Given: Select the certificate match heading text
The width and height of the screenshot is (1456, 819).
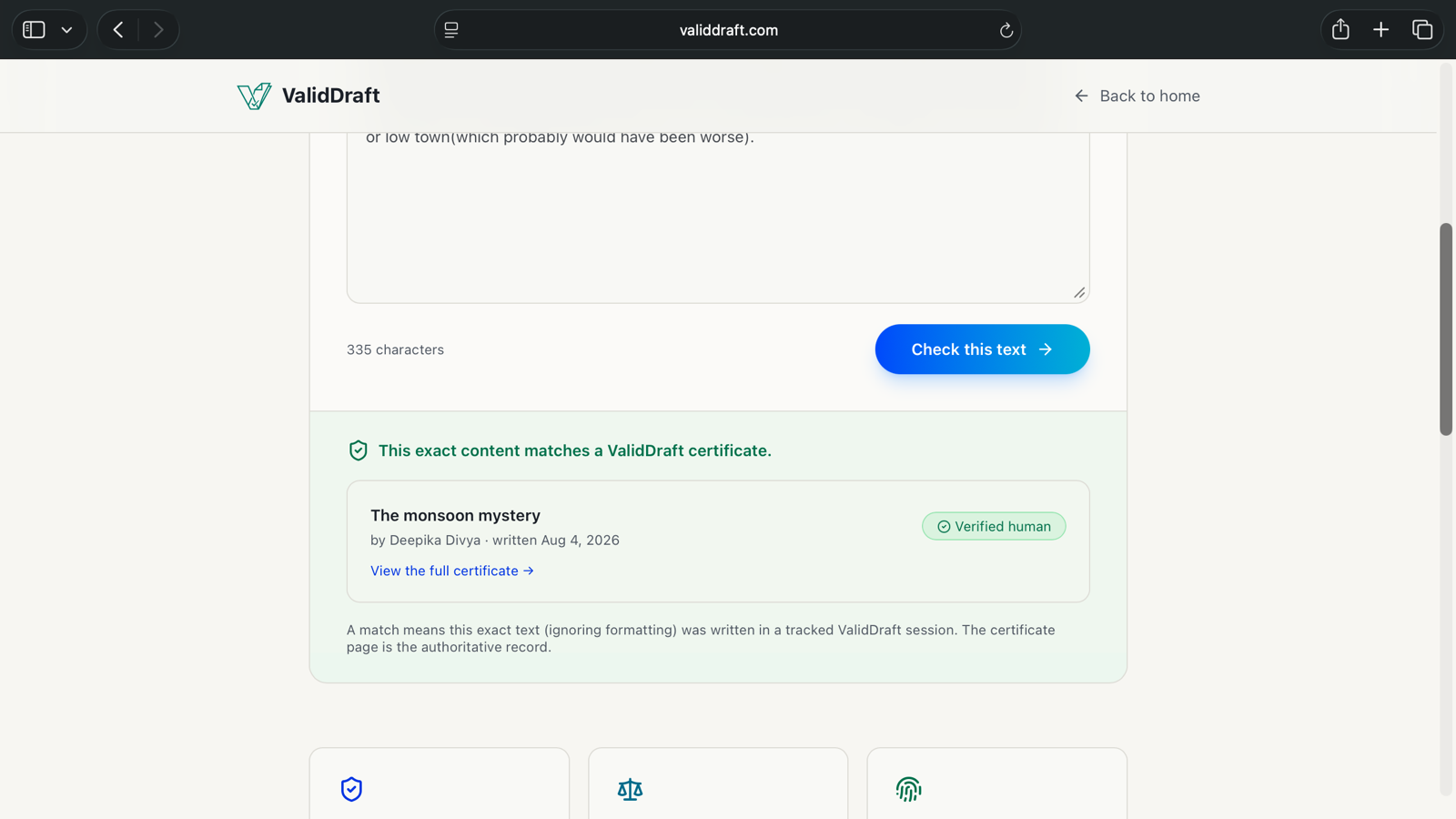Looking at the screenshot, I should [x=575, y=450].
